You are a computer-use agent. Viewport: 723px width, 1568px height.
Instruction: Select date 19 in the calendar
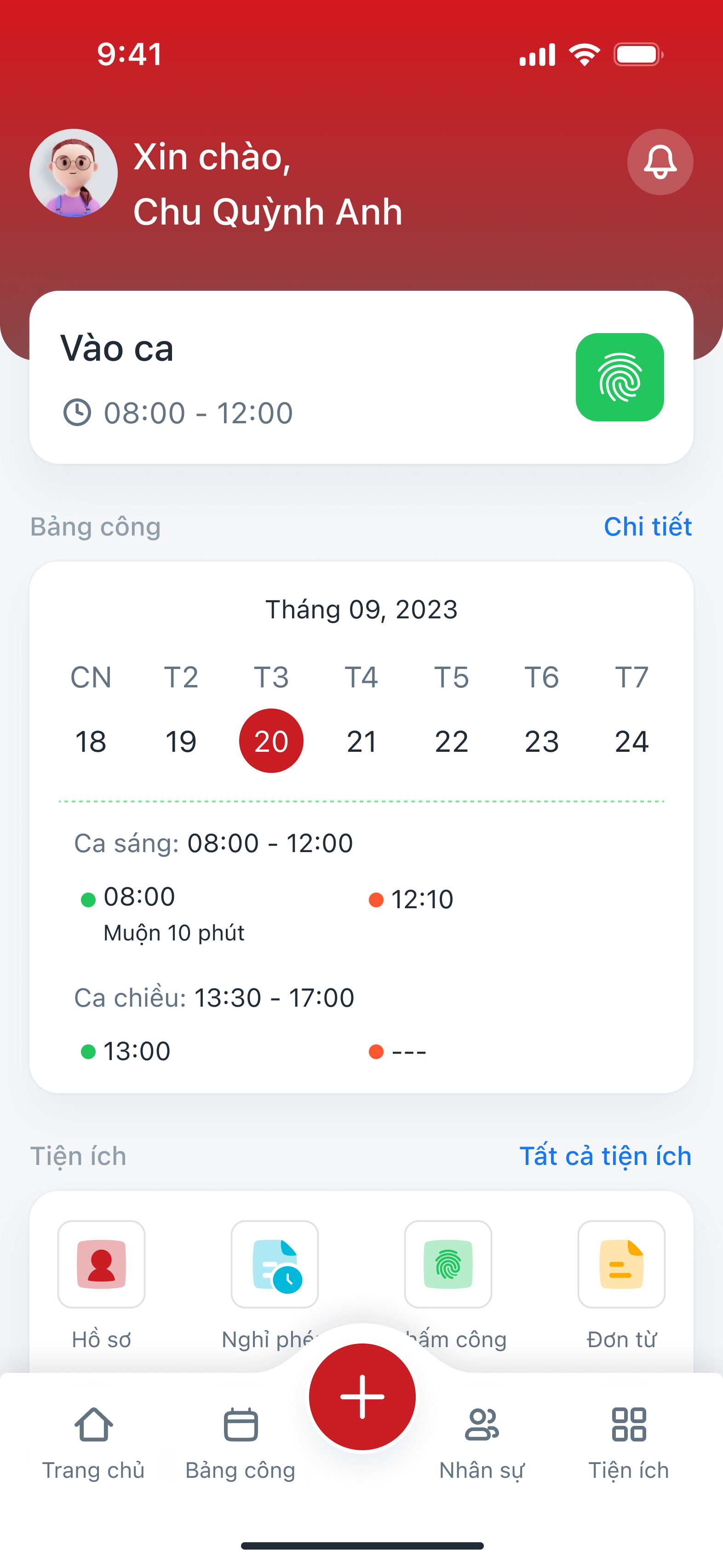click(x=181, y=741)
